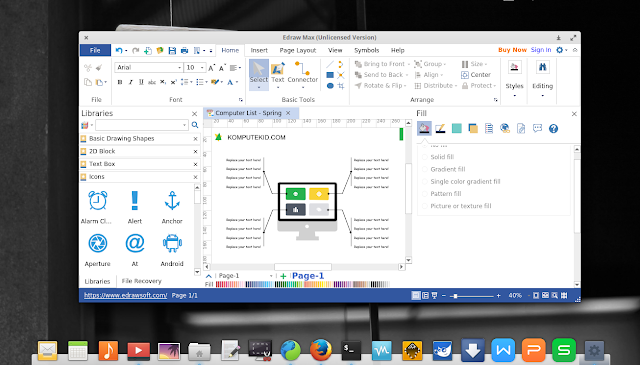Open the File menu

pyautogui.click(x=95, y=50)
